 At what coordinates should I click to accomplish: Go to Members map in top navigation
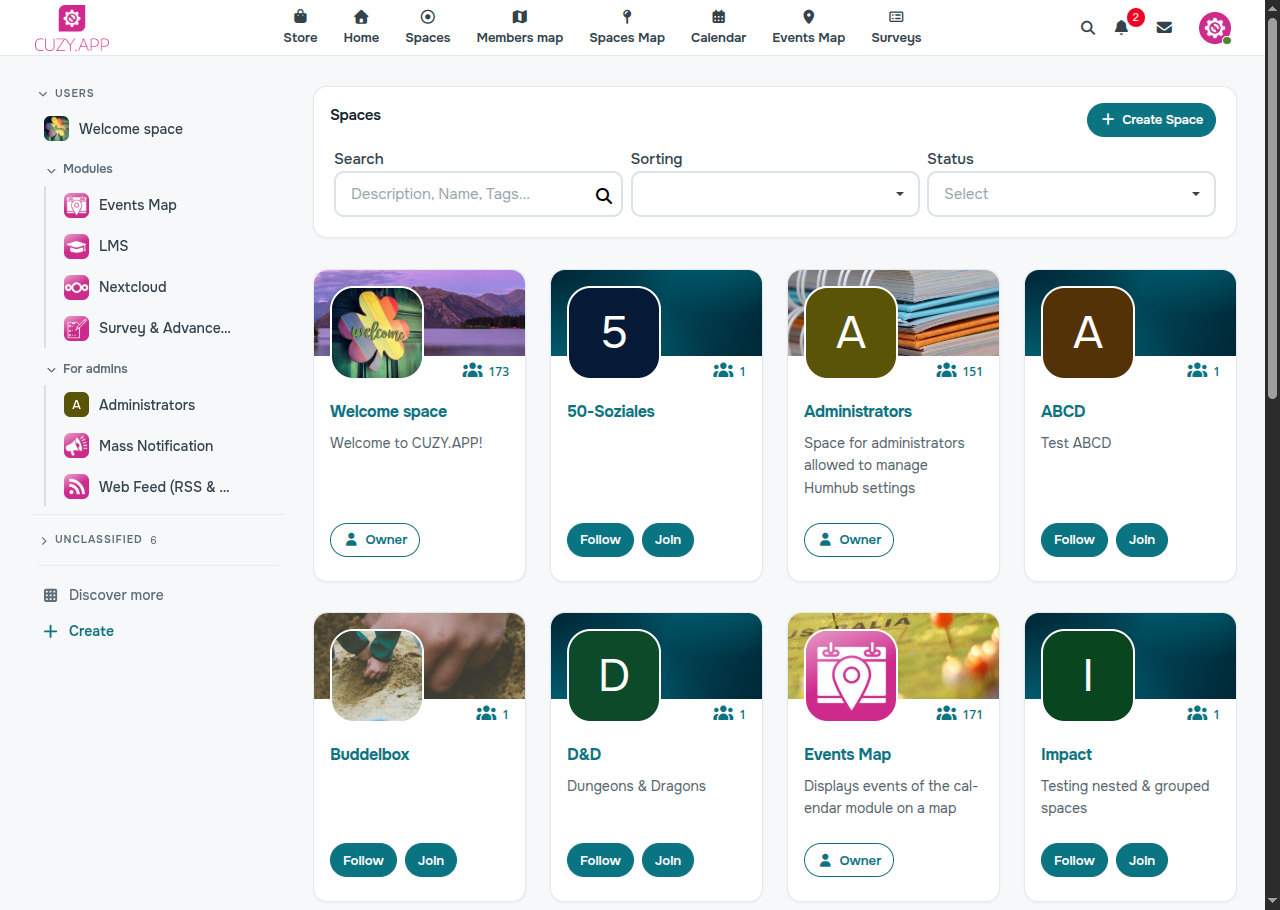[520, 28]
